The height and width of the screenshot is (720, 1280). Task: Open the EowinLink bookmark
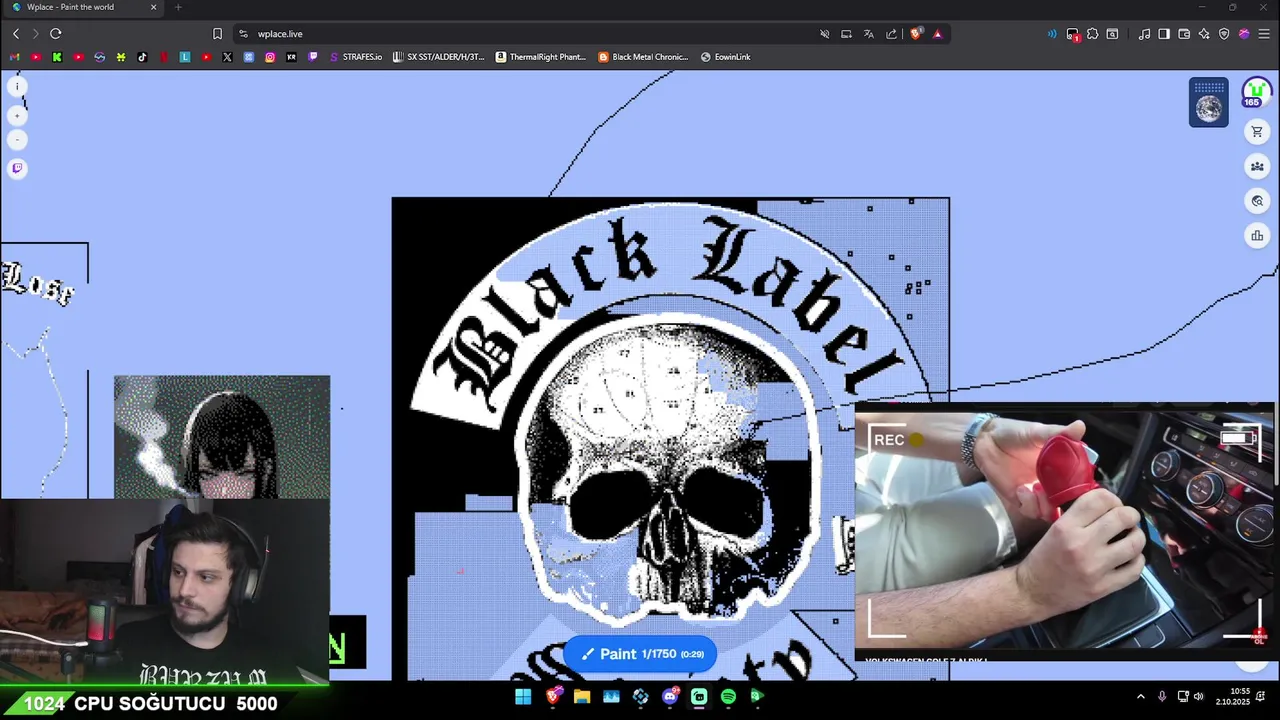coord(726,57)
